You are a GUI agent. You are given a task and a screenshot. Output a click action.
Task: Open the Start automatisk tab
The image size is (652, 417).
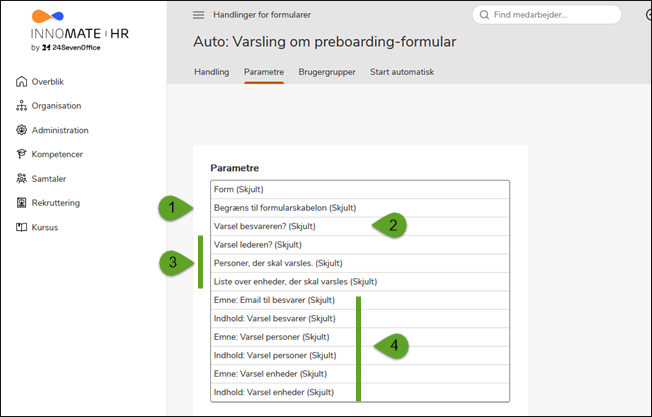[x=402, y=72]
